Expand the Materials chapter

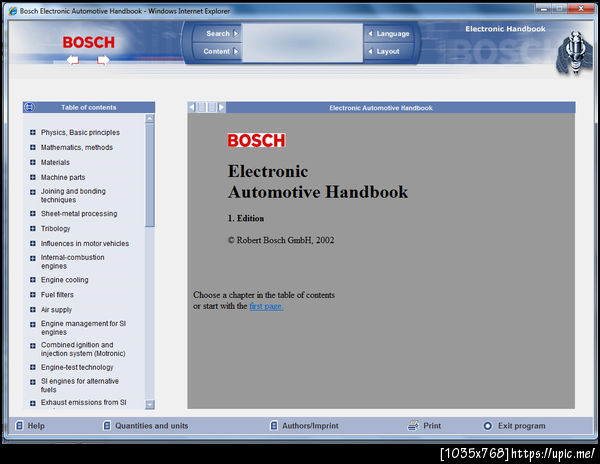(33, 162)
